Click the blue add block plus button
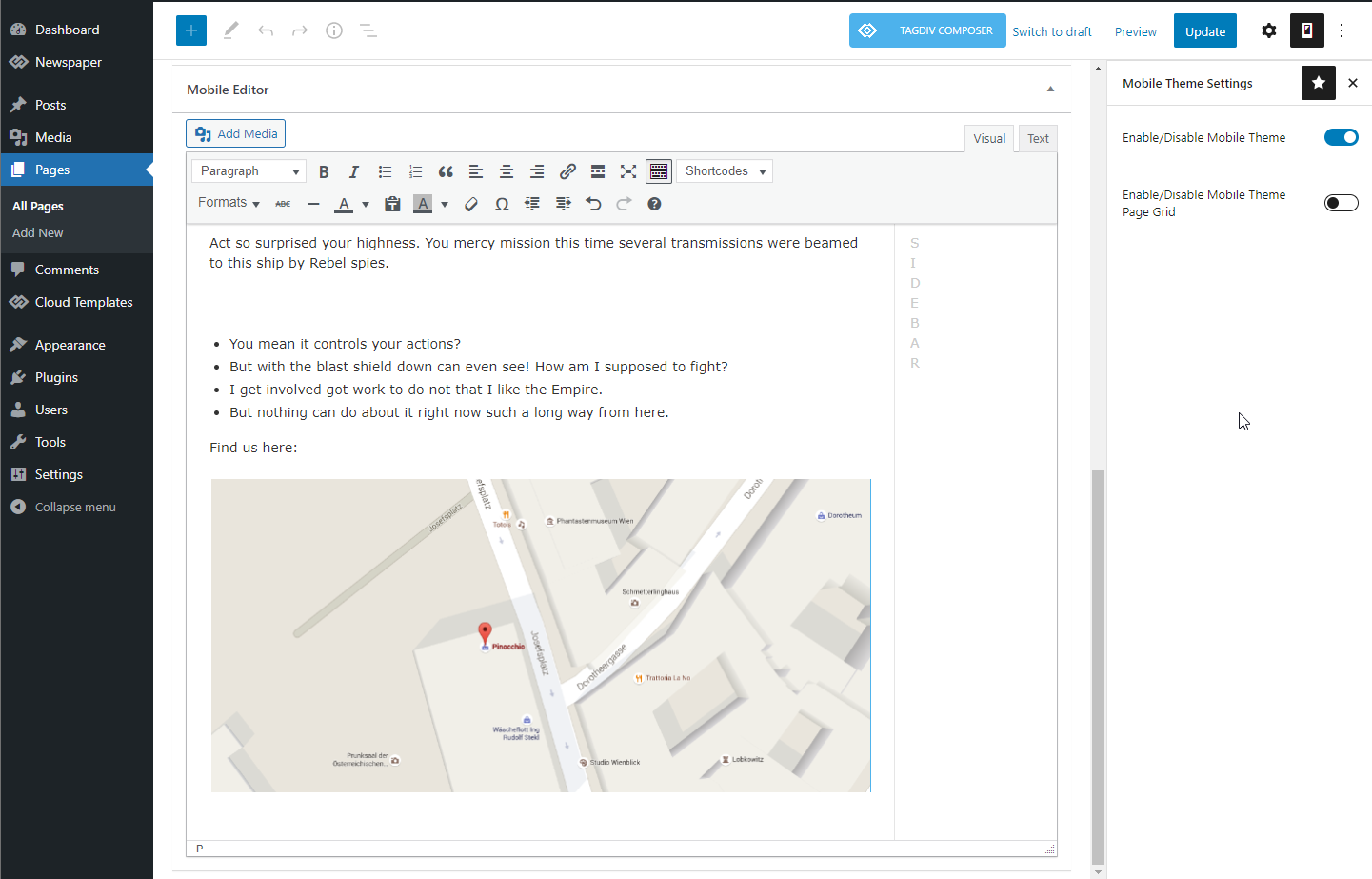The image size is (1372, 879). 191,30
